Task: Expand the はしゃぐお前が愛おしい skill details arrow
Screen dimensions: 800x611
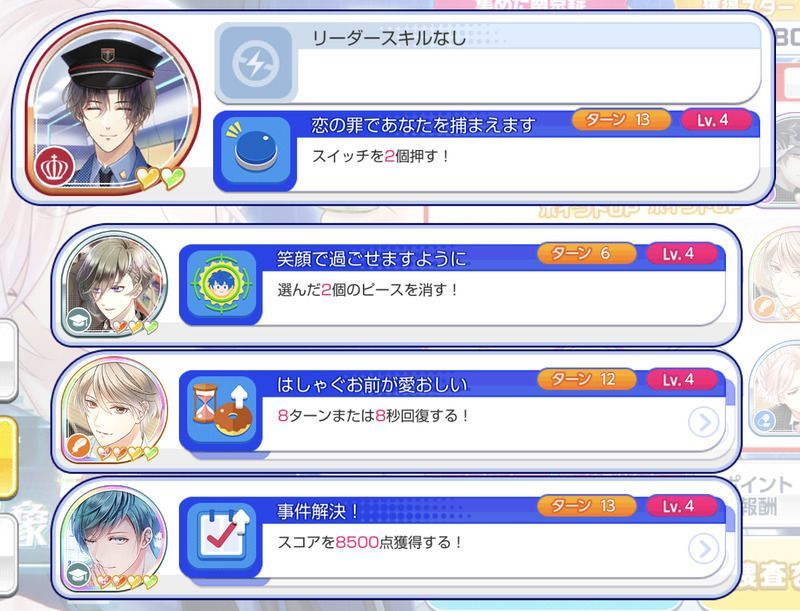Action: [x=705, y=422]
